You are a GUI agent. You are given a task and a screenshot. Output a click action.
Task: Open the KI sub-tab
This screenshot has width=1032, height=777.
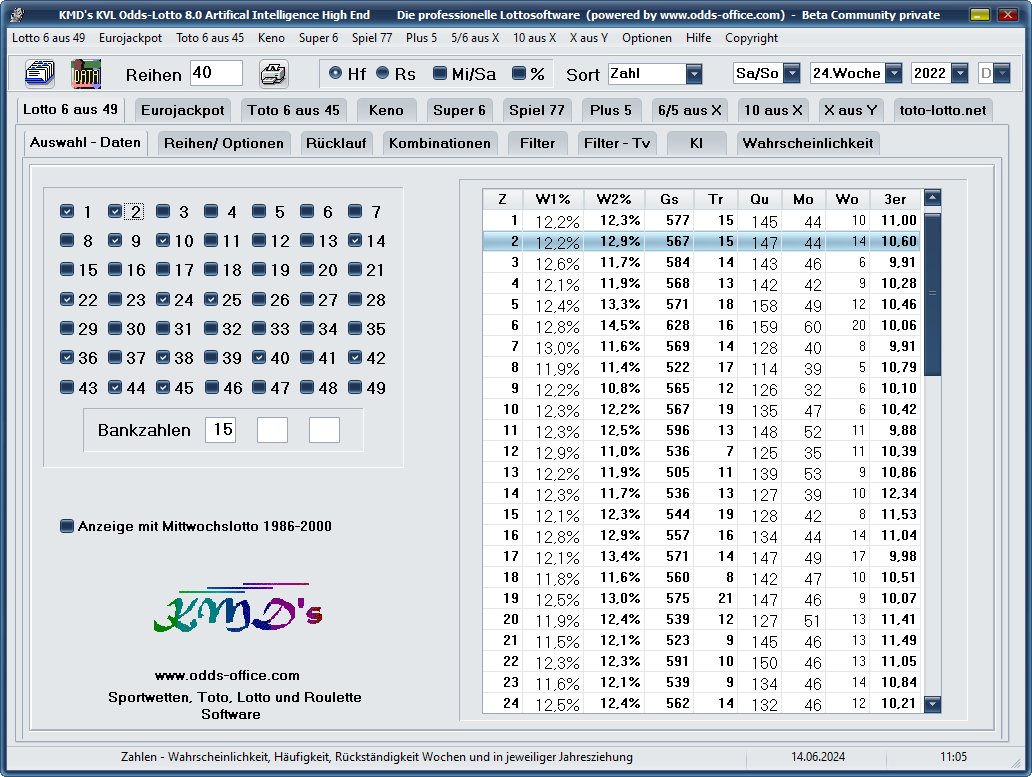click(696, 143)
